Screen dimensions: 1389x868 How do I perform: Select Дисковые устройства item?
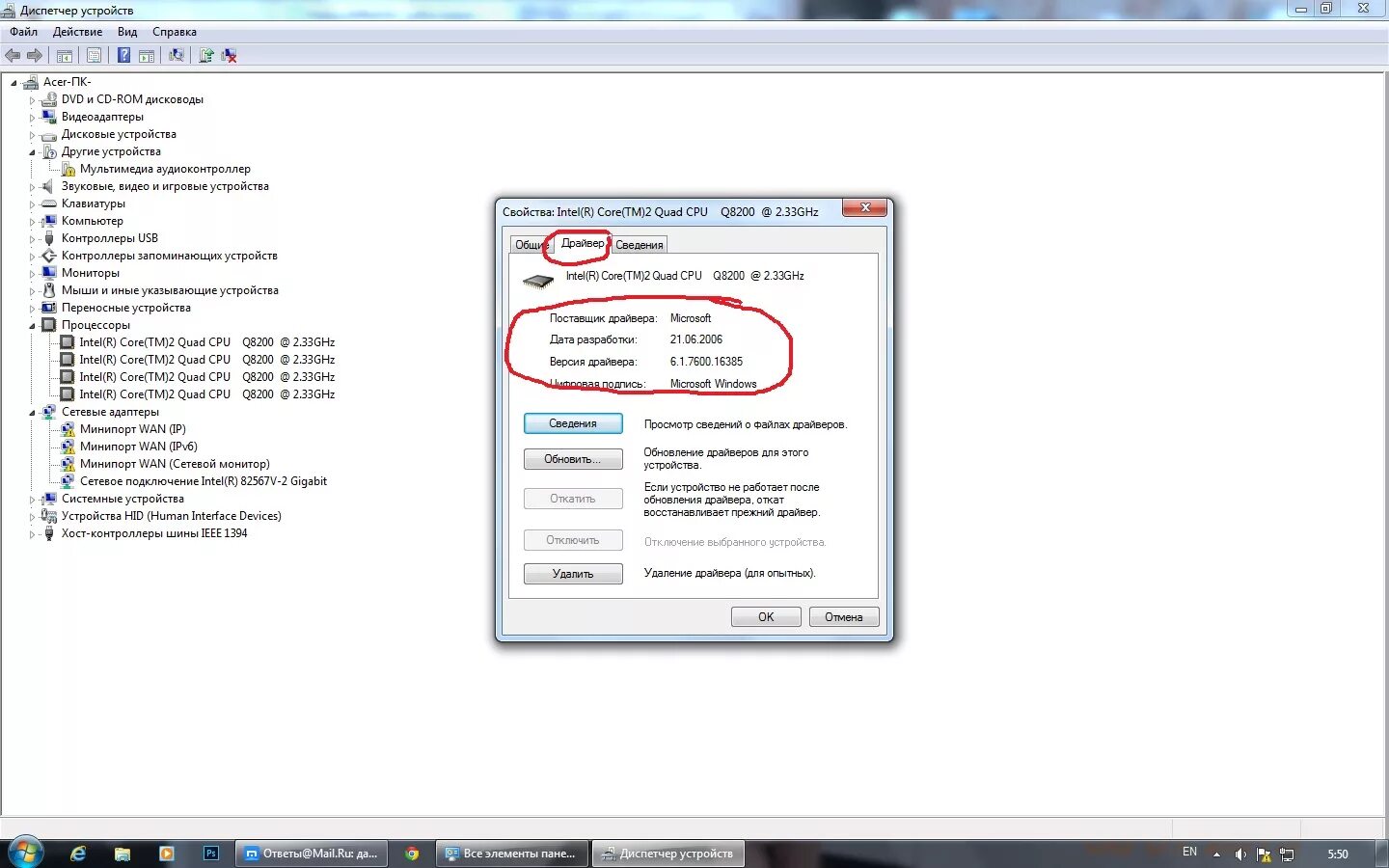pos(119,134)
